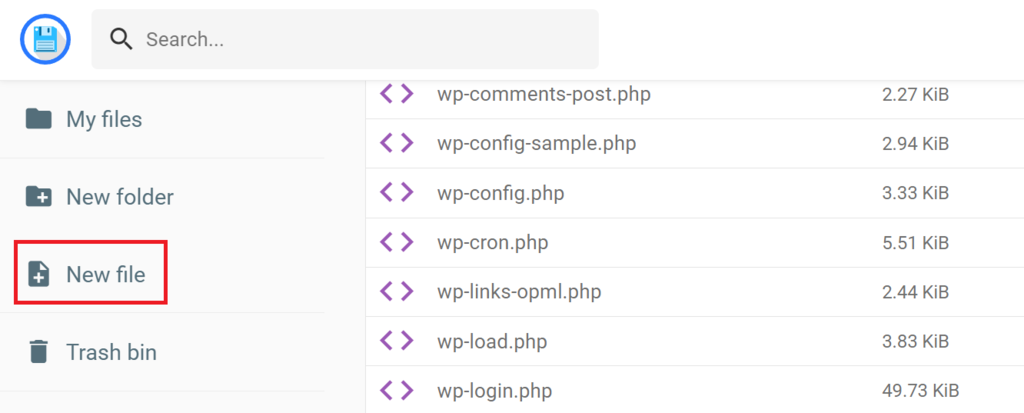Click code icon beside wp-cron.php
Viewport: 1024px width, 413px height.
[x=396, y=241]
